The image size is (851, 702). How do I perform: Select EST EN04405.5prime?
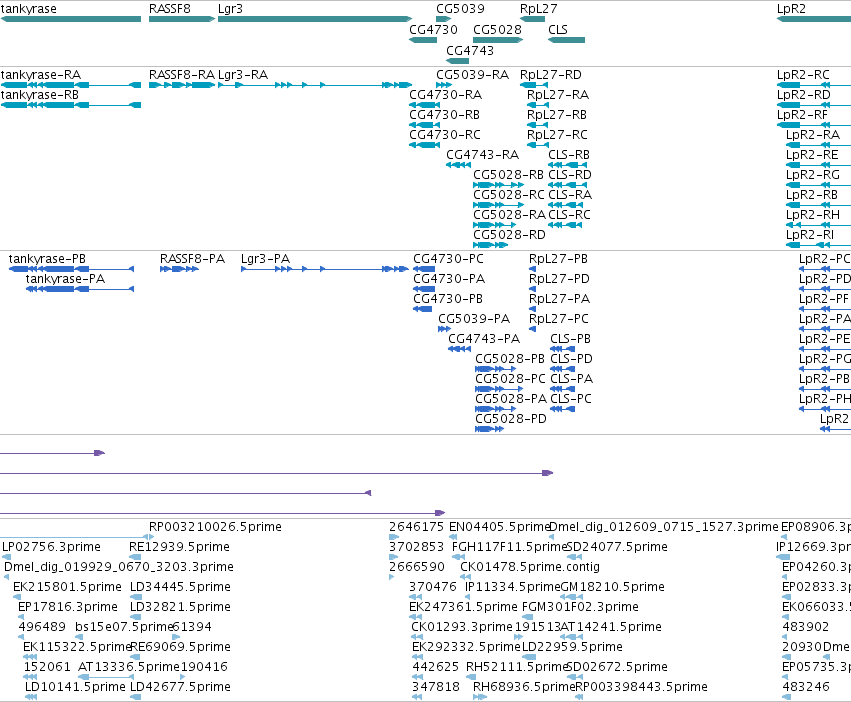click(499, 527)
